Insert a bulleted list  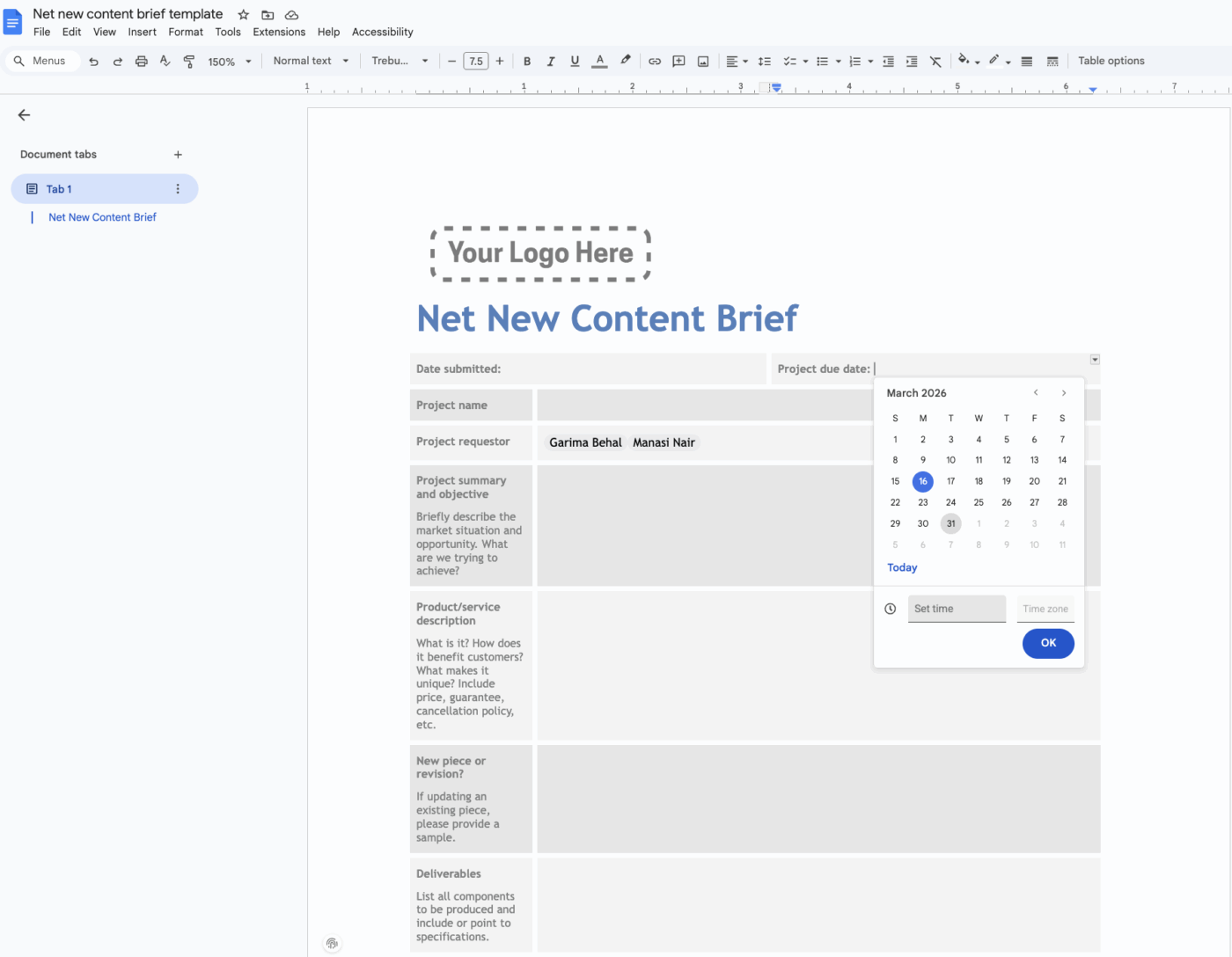tap(822, 62)
